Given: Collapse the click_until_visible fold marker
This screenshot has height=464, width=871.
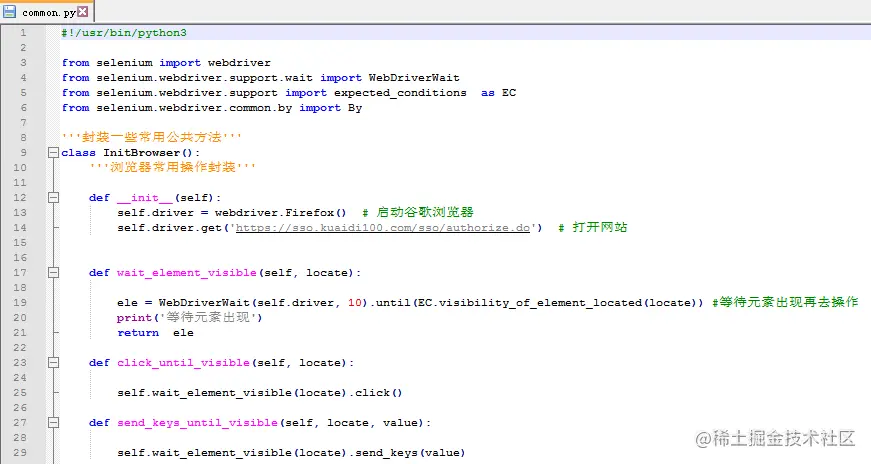Looking at the screenshot, I should point(53,362).
